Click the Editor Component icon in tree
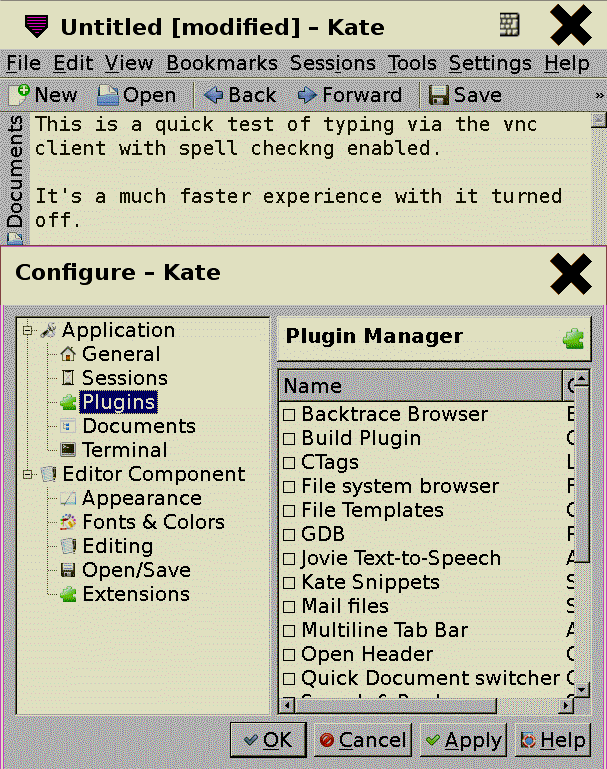The image size is (607, 769). 49,474
